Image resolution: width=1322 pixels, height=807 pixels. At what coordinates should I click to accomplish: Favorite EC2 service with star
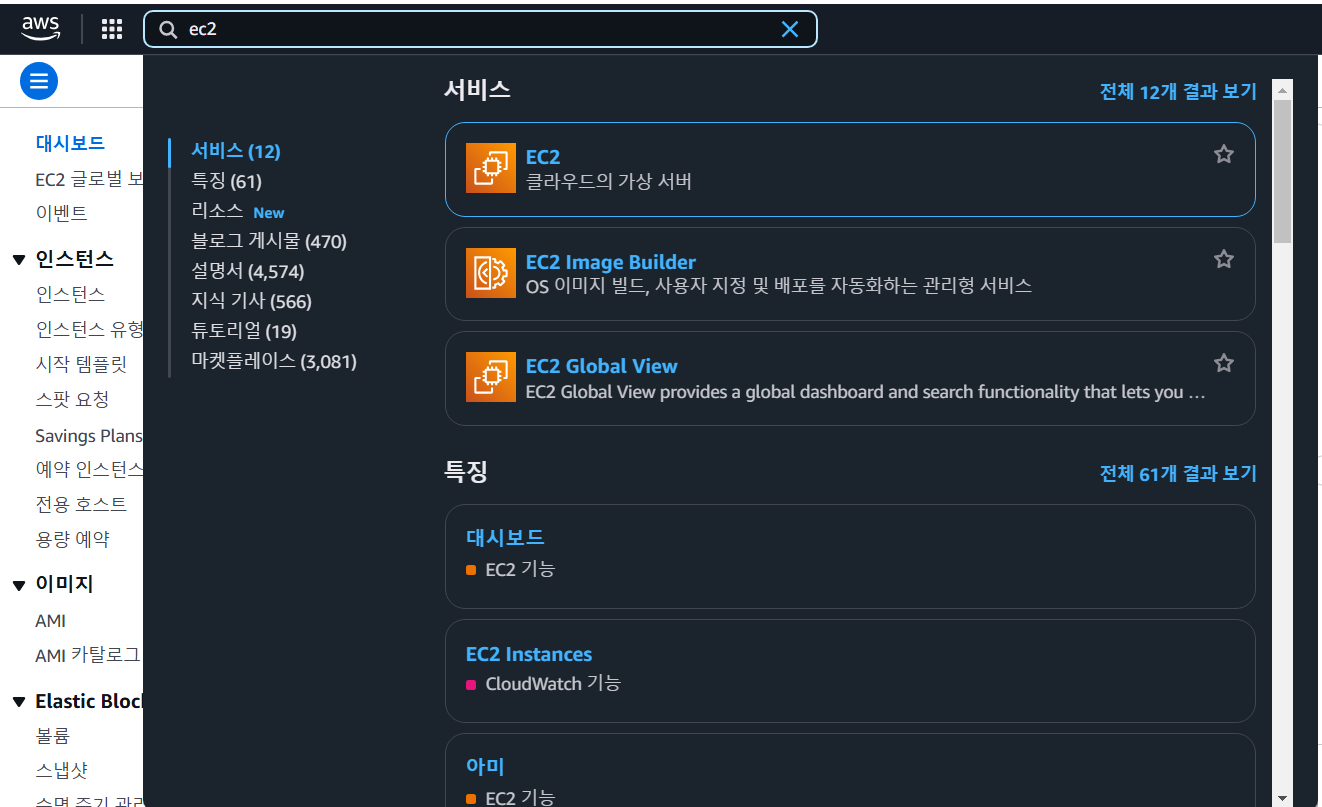pos(1223,154)
